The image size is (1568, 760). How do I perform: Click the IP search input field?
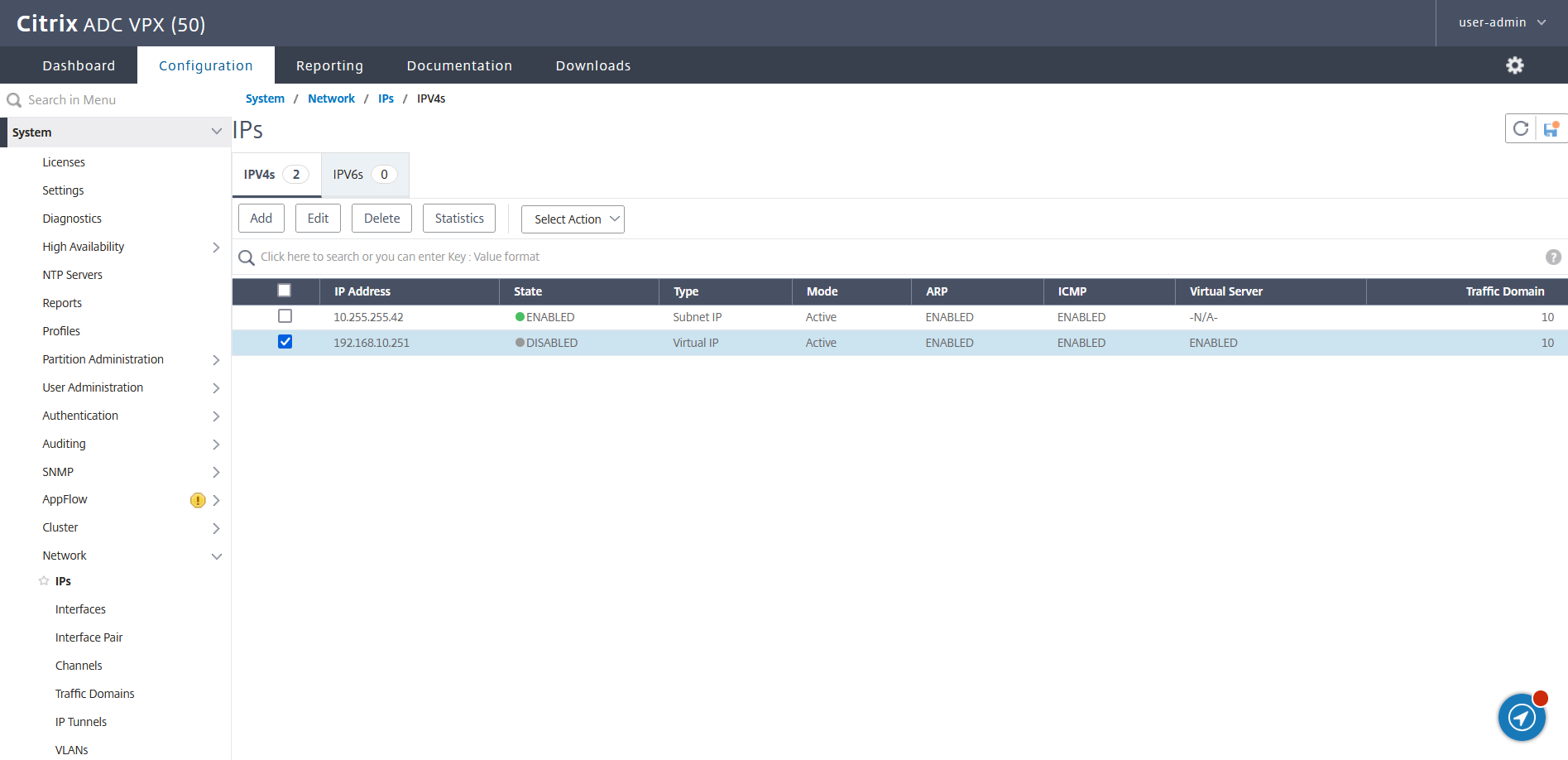click(579, 257)
